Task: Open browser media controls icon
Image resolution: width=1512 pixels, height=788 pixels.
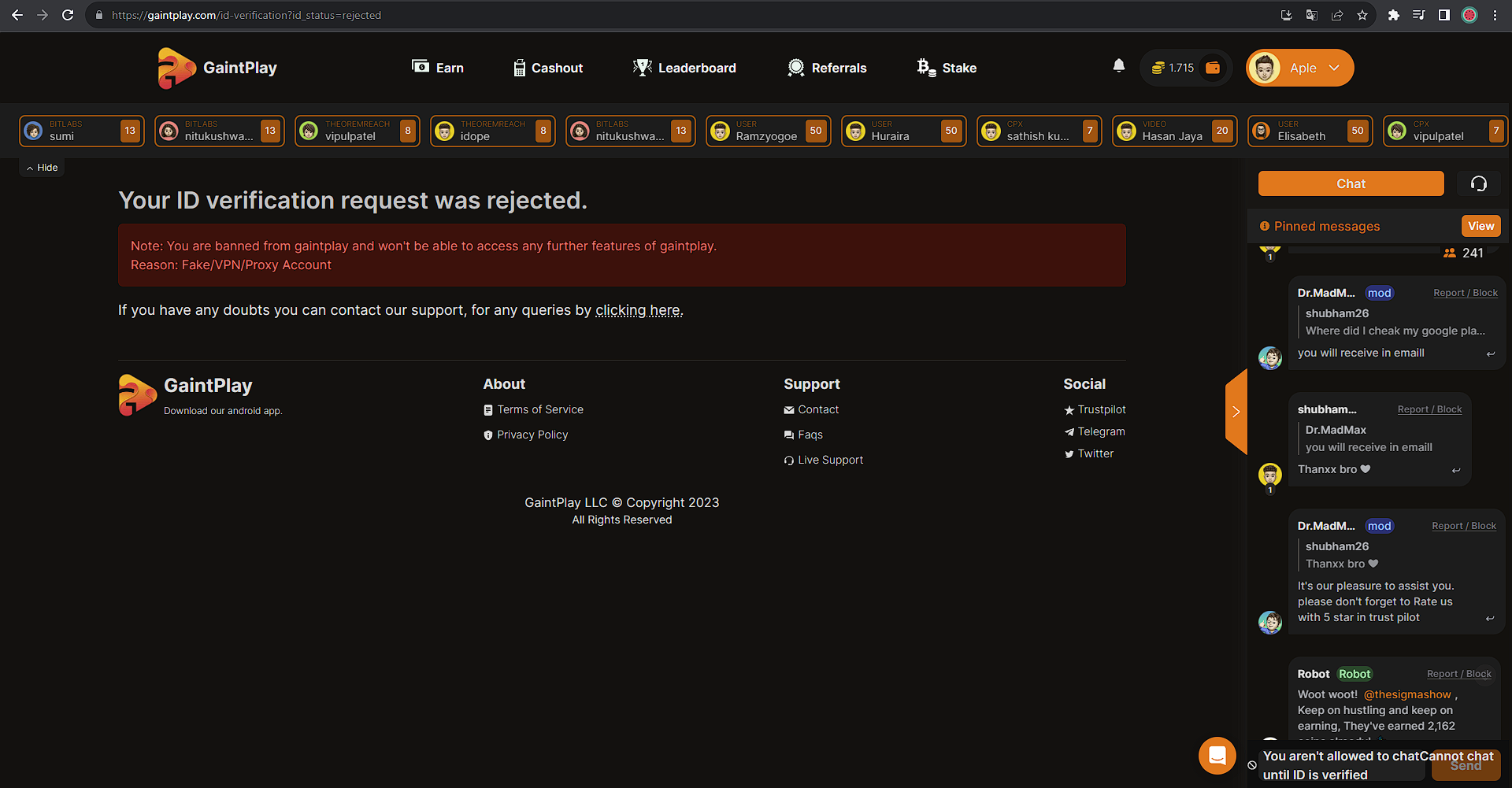Action: tap(1419, 15)
